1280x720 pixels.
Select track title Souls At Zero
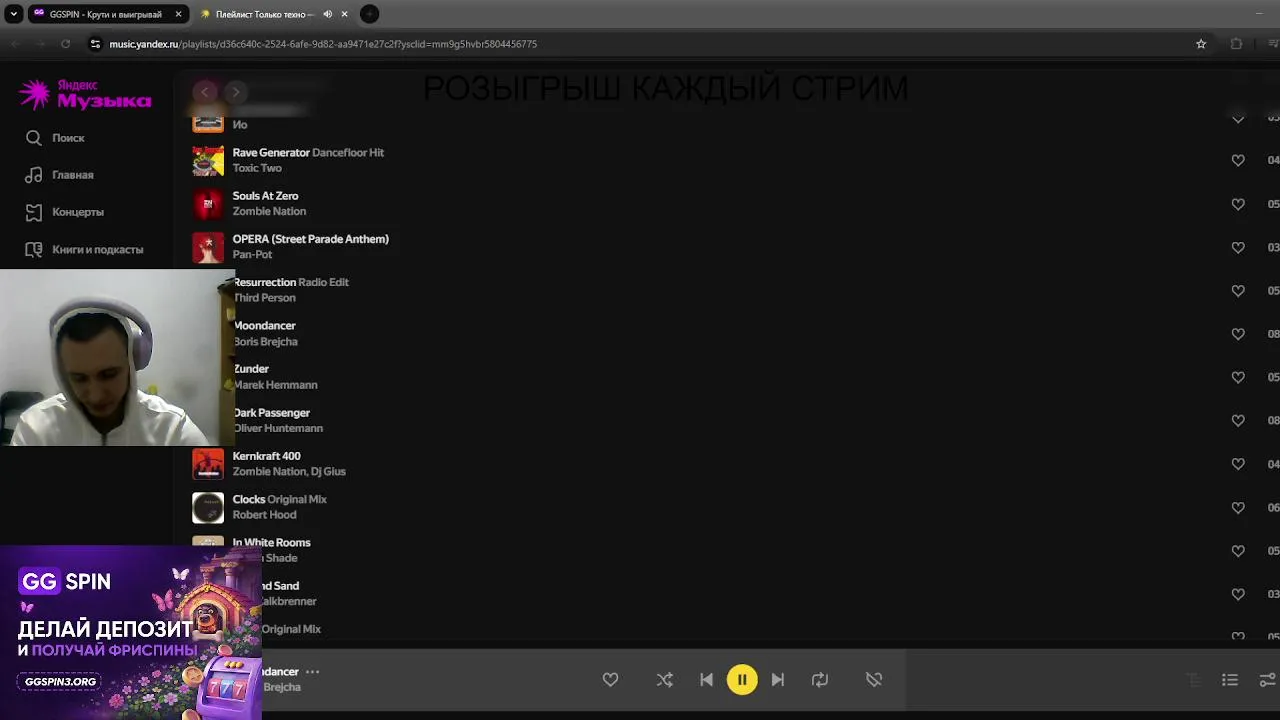(265, 196)
